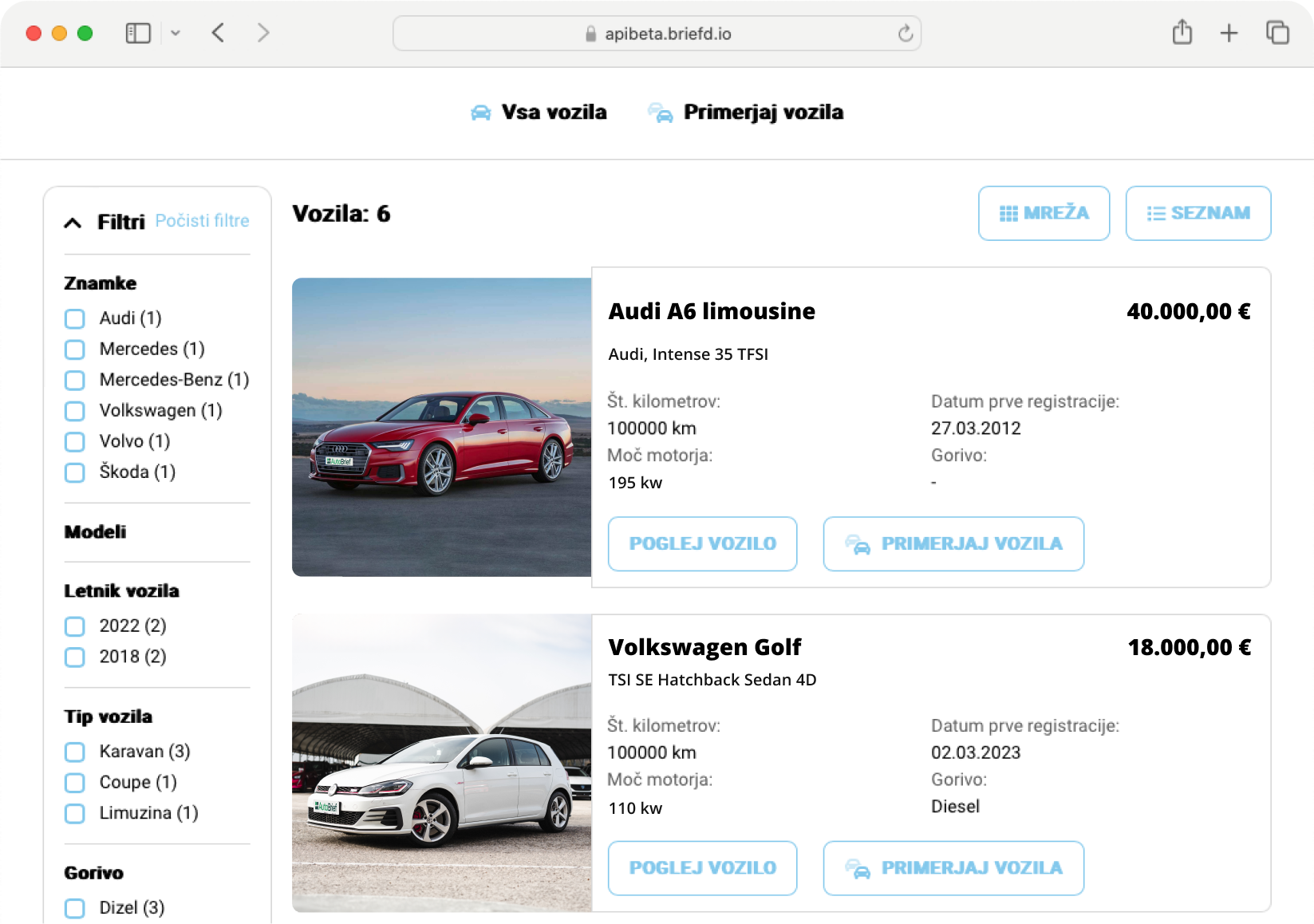The height and width of the screenshot is (924, 1314).
Task: Click the Letnik vozila filter heading
Action: (121, 591)
